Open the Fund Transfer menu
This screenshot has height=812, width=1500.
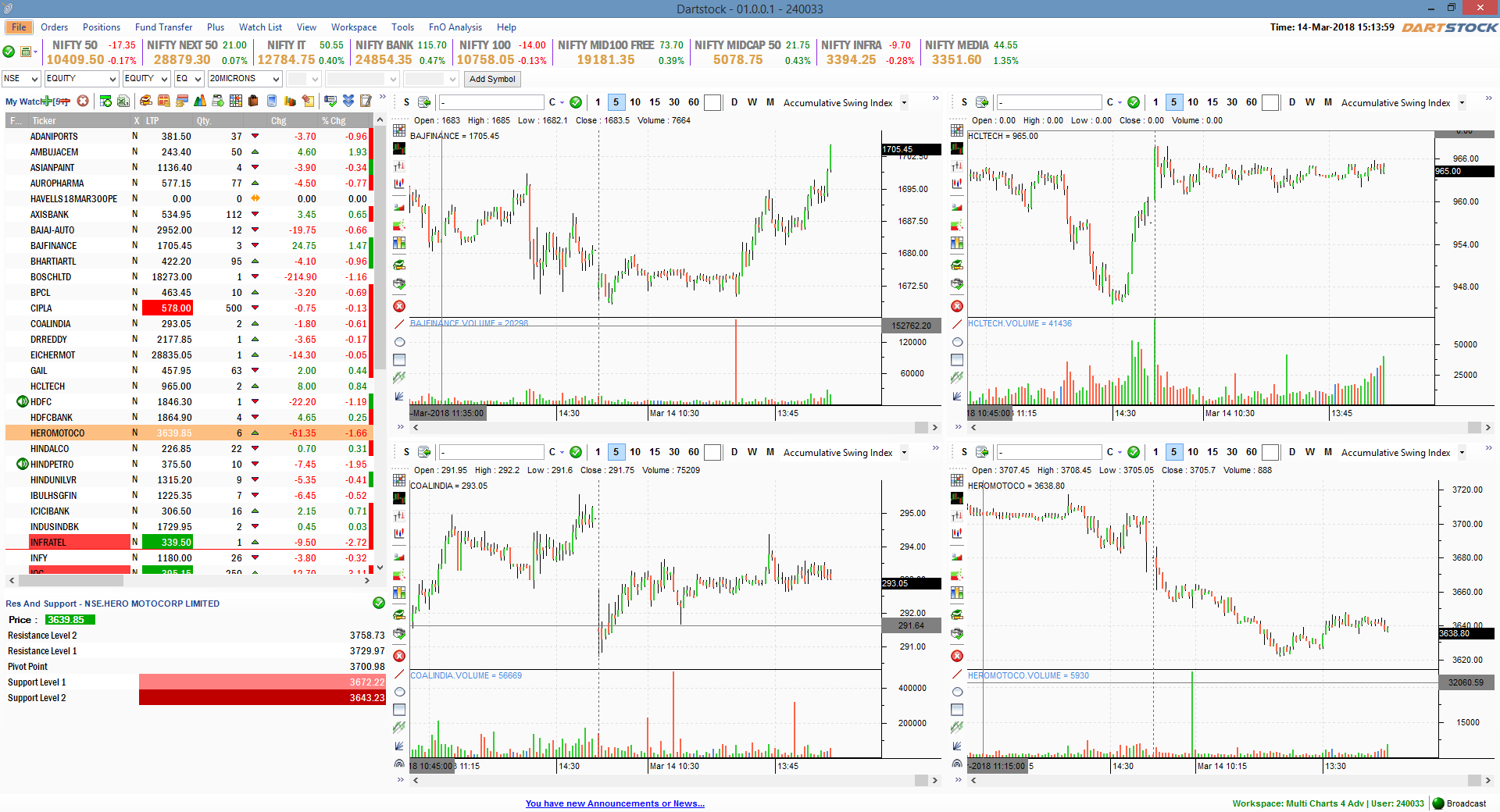pyautogui.click(x=163, y=27)
